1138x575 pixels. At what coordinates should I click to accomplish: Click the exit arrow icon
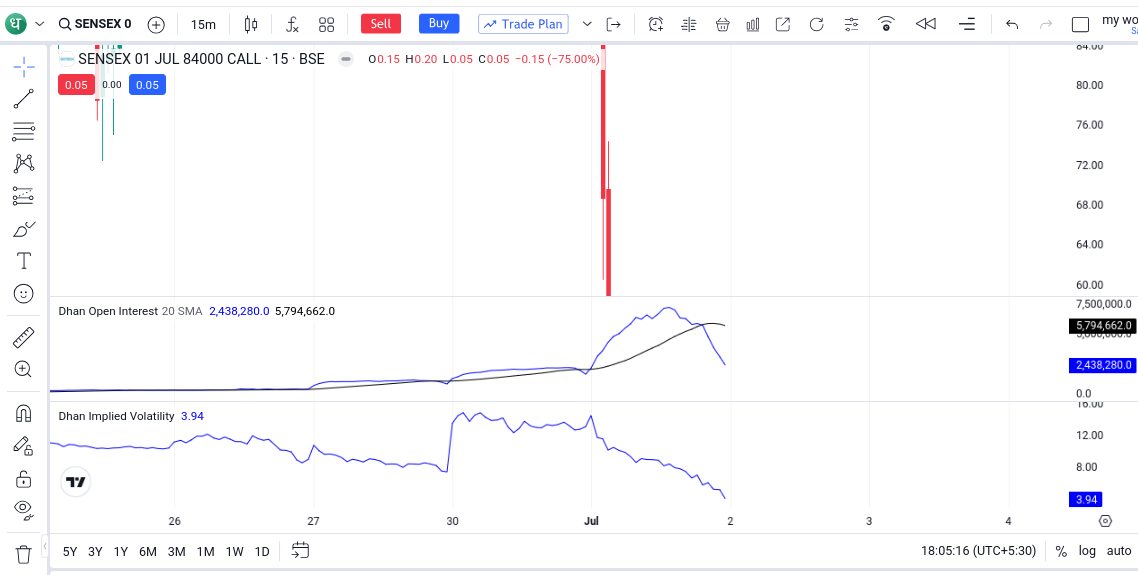click(x=614, y=25)
